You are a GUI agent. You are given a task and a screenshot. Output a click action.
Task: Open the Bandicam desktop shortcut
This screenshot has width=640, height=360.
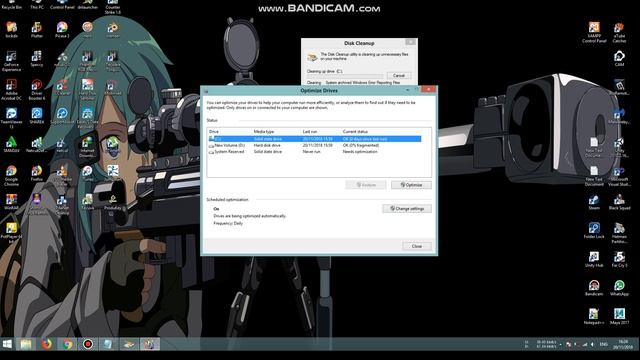tap(594, 288)
